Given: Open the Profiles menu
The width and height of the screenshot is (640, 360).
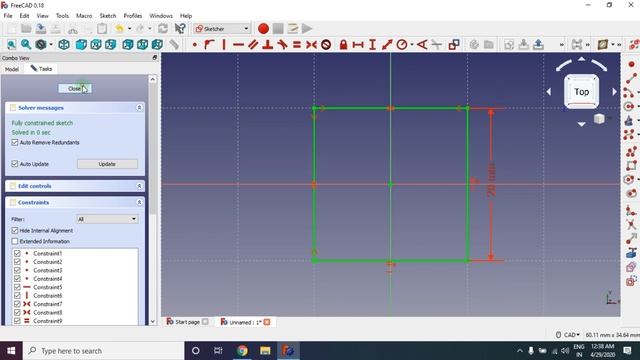Looking at the screenshot, I should pos(133,16).
